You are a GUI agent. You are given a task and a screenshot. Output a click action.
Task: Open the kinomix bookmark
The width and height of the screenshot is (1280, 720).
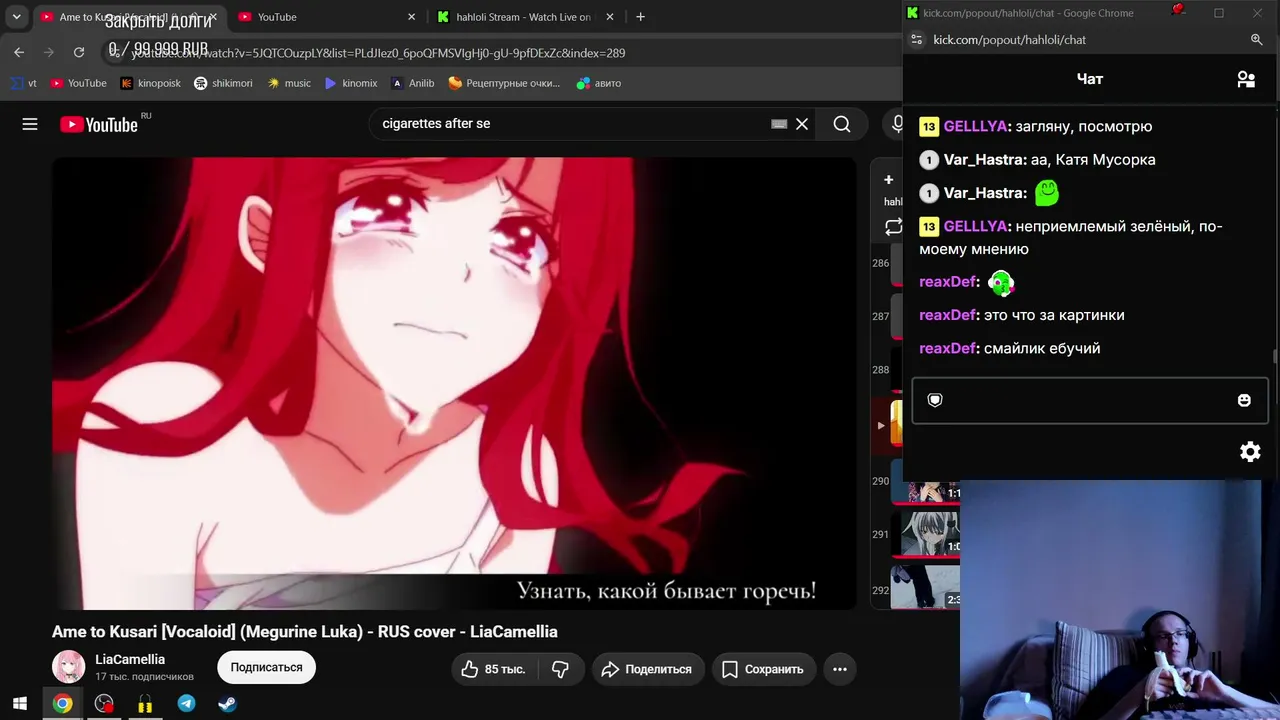click(351, 83)
